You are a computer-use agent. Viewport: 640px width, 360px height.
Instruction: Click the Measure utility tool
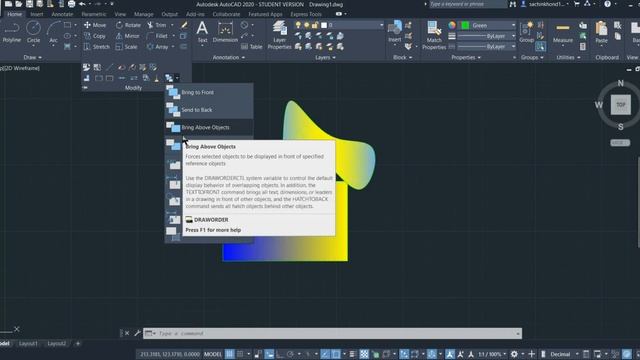[563, 32]
